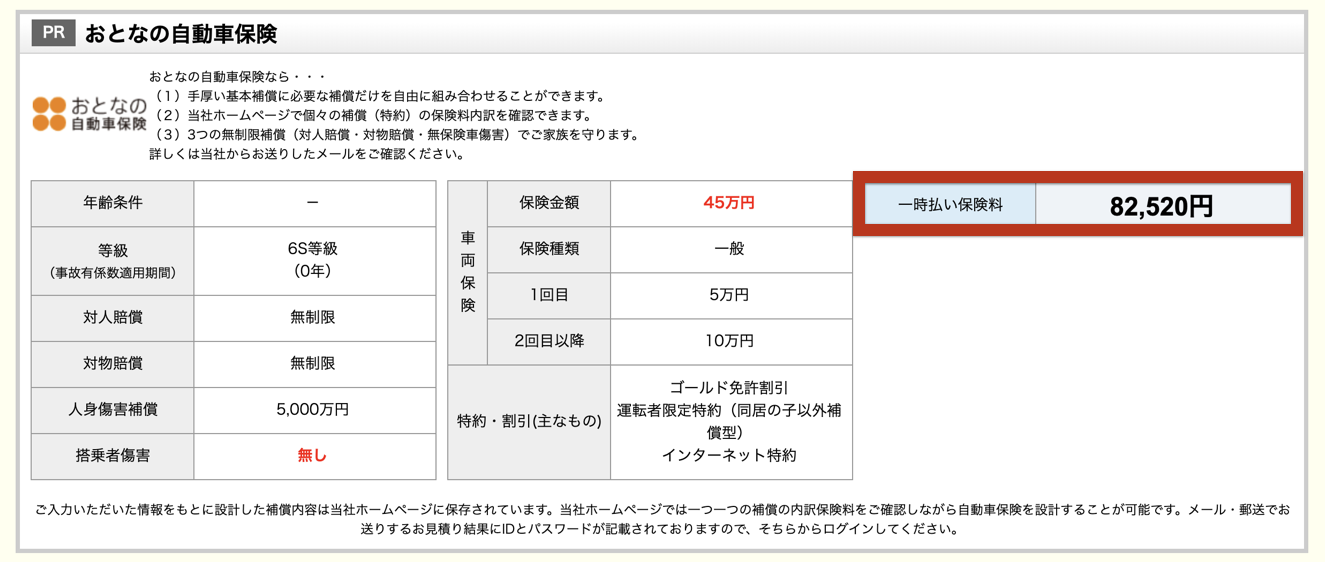The height and width of the screenshot is (562, 1325).
Task: Click the gray PR badge
Action: (53, 33)
